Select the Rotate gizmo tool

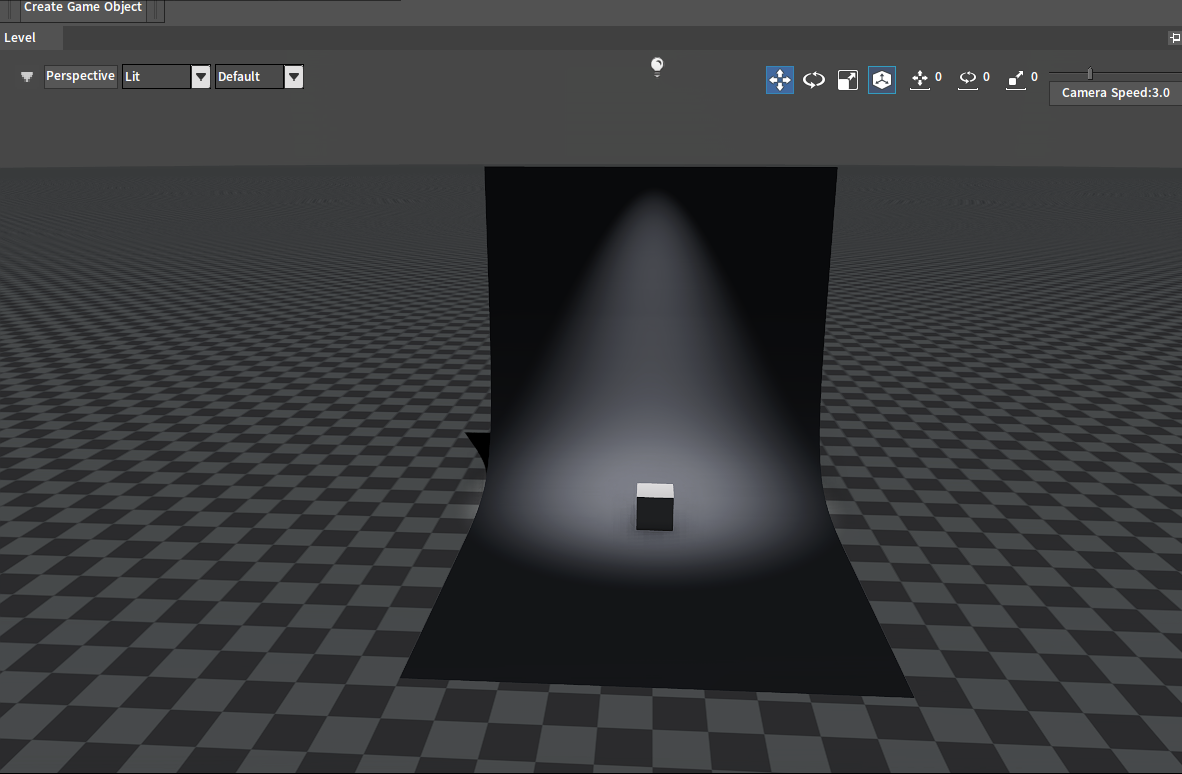coord(813,80)
